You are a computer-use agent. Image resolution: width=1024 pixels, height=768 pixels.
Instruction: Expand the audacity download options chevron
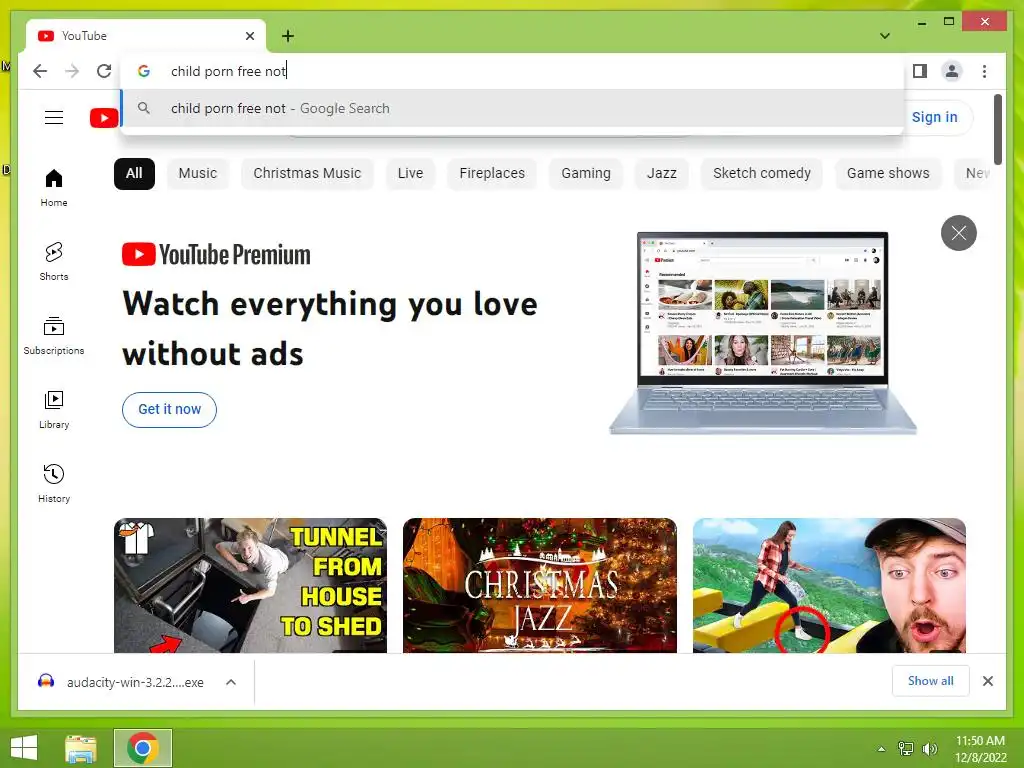coord(231,682)
